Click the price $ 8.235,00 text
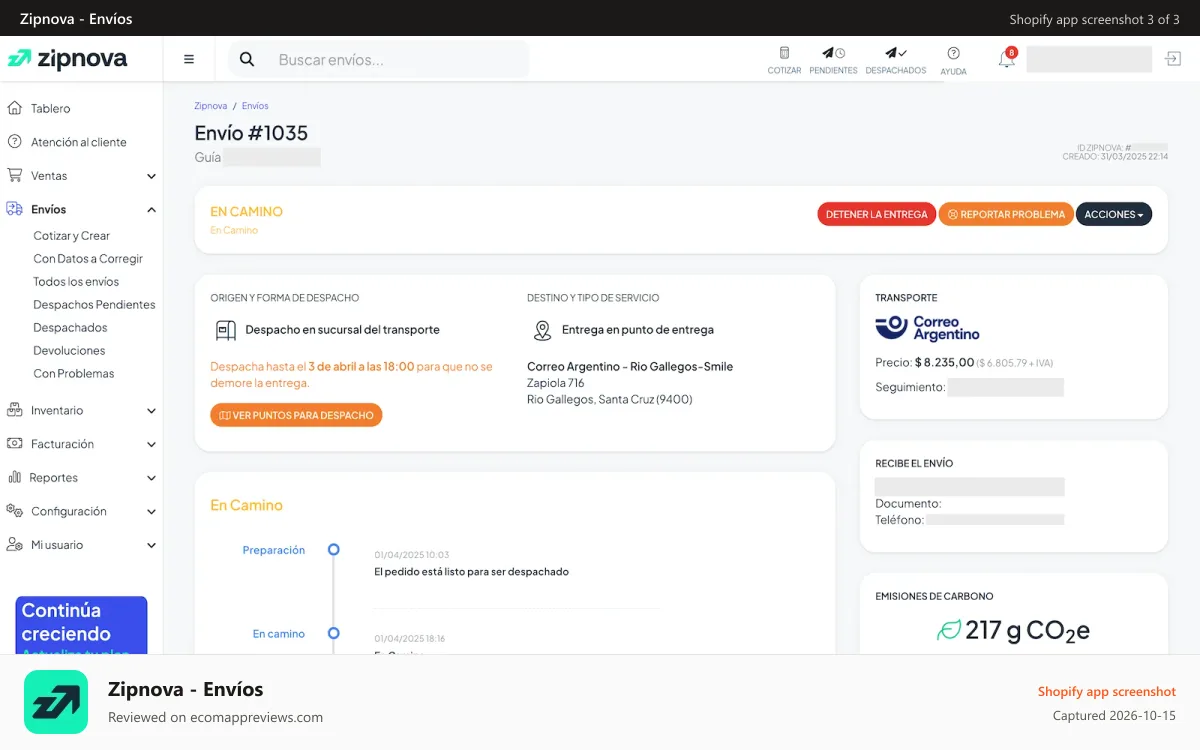Screen dimensions: 1200x750 (x=944, y=363)
